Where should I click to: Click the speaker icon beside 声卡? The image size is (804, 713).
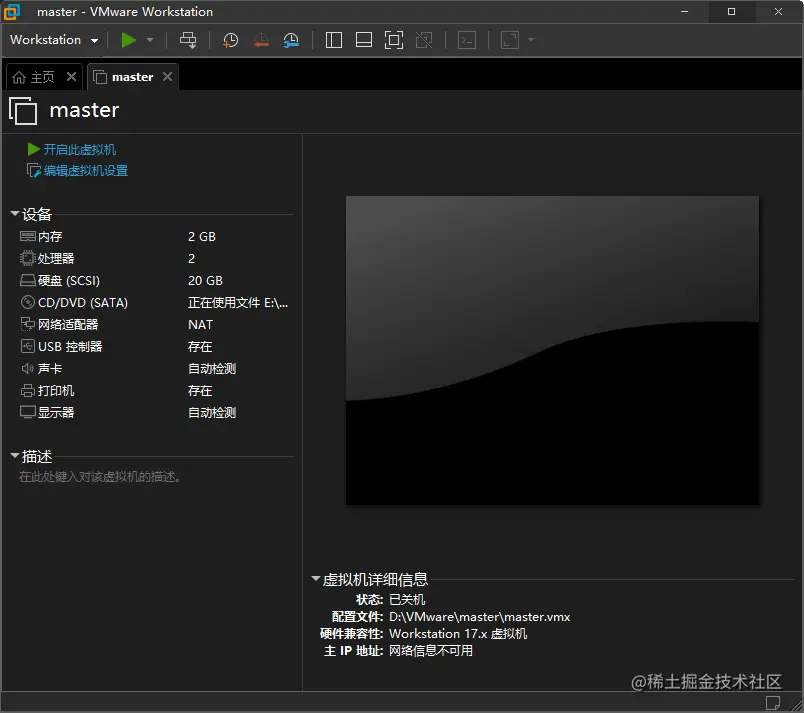click(28, 369)
